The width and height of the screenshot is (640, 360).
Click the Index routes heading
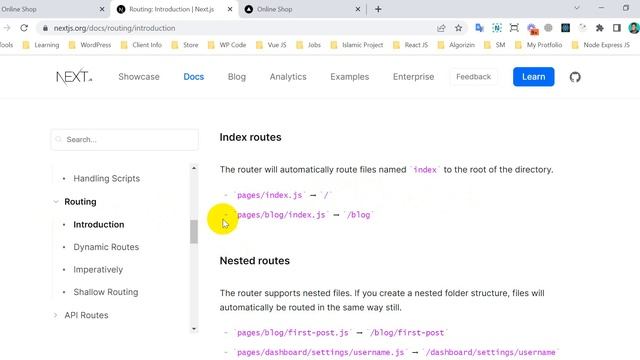click(x=250, y=137)
